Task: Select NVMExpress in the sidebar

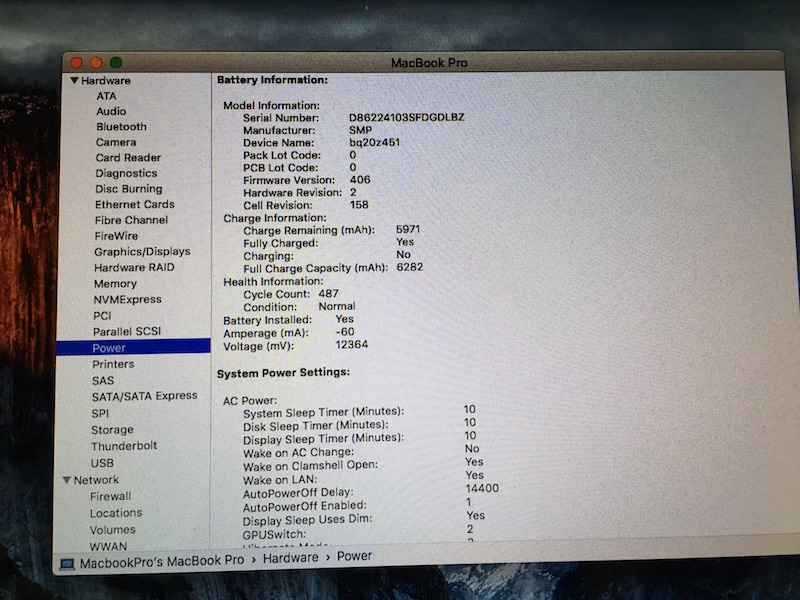Action: (x=128, y=299)
